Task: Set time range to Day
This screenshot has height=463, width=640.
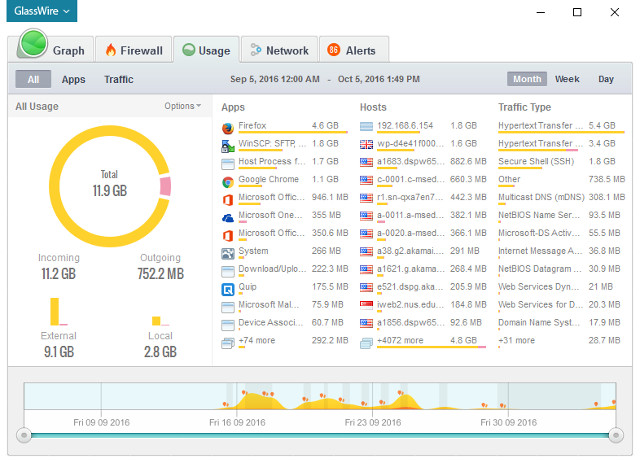Action: tap(606, 79)
